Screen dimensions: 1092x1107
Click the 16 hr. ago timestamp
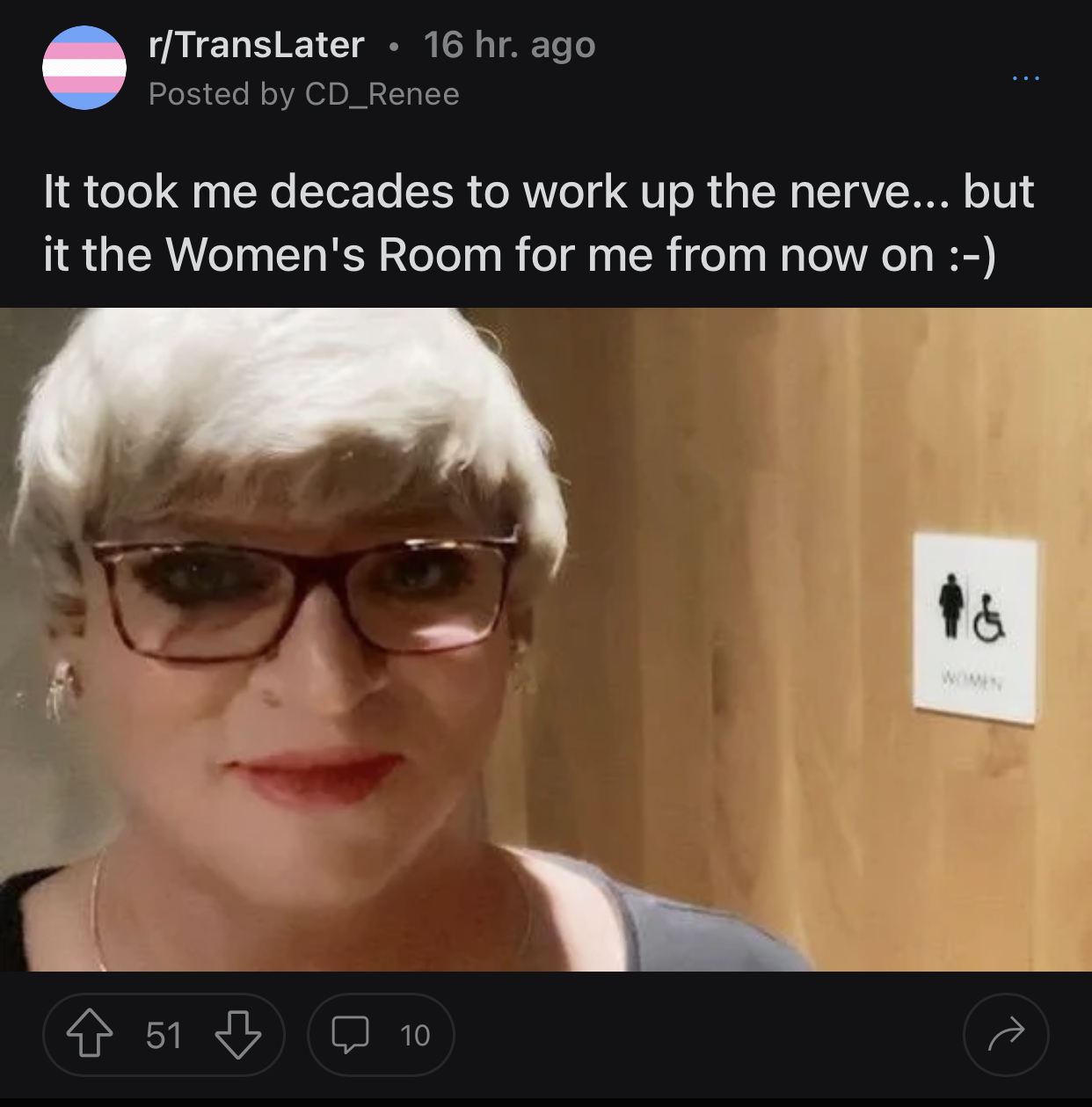pos(509,45)
